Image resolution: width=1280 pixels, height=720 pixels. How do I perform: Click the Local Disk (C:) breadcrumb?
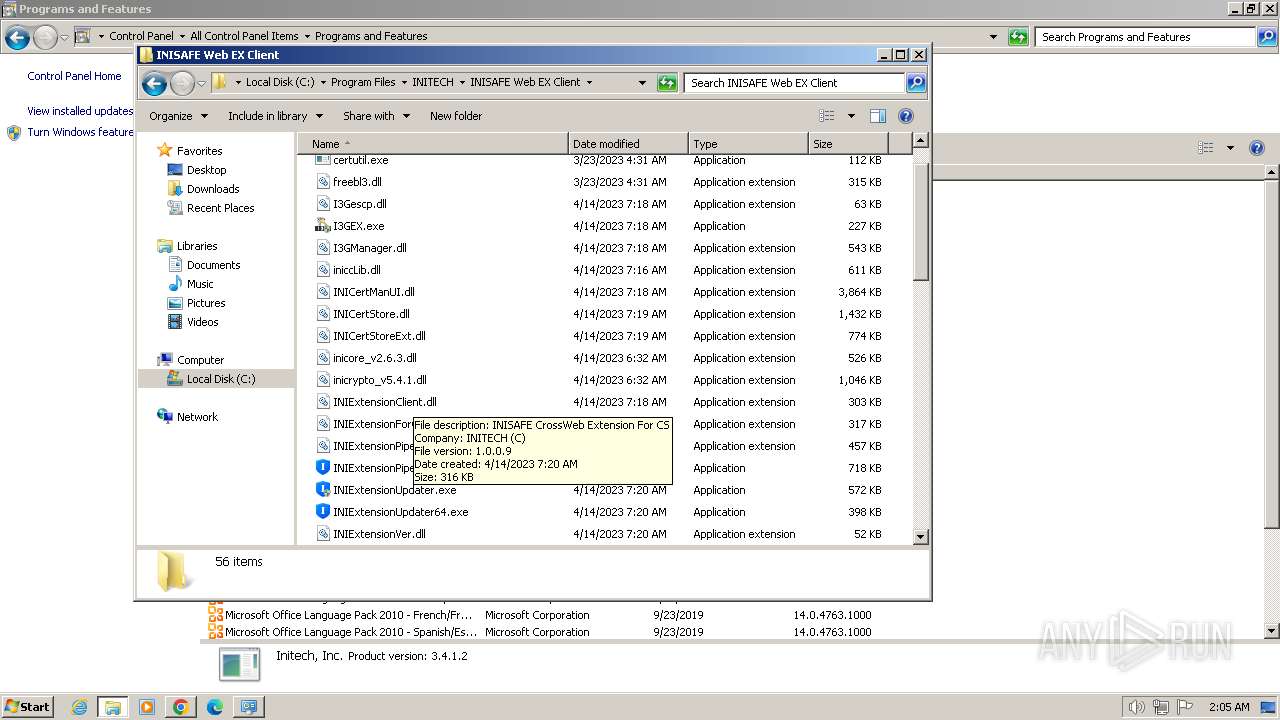280,83
